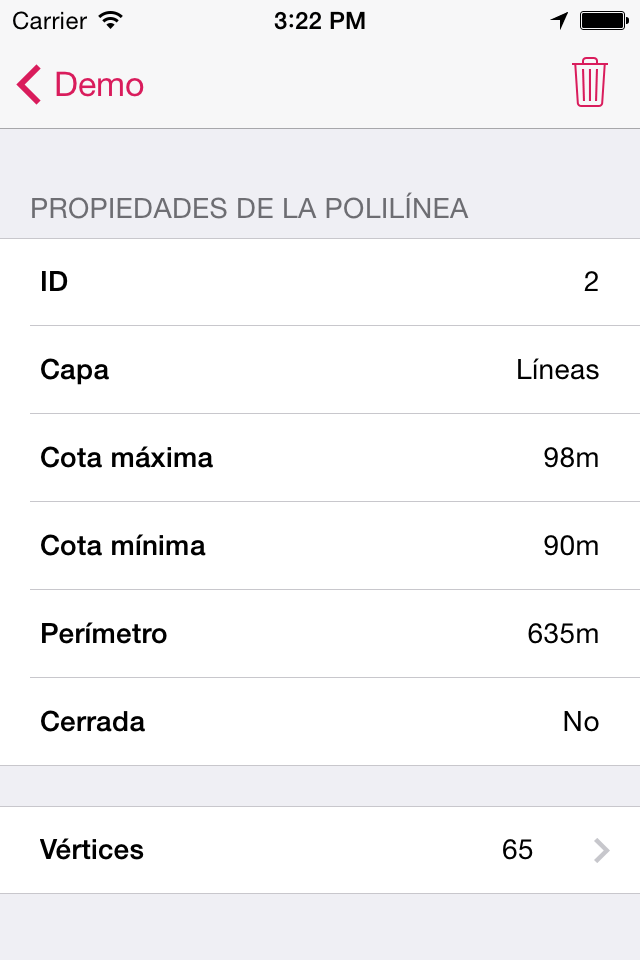This screenshot has width=640, height=960.
Task: Tap the 90m minimum elevation value
Action: 571,546
